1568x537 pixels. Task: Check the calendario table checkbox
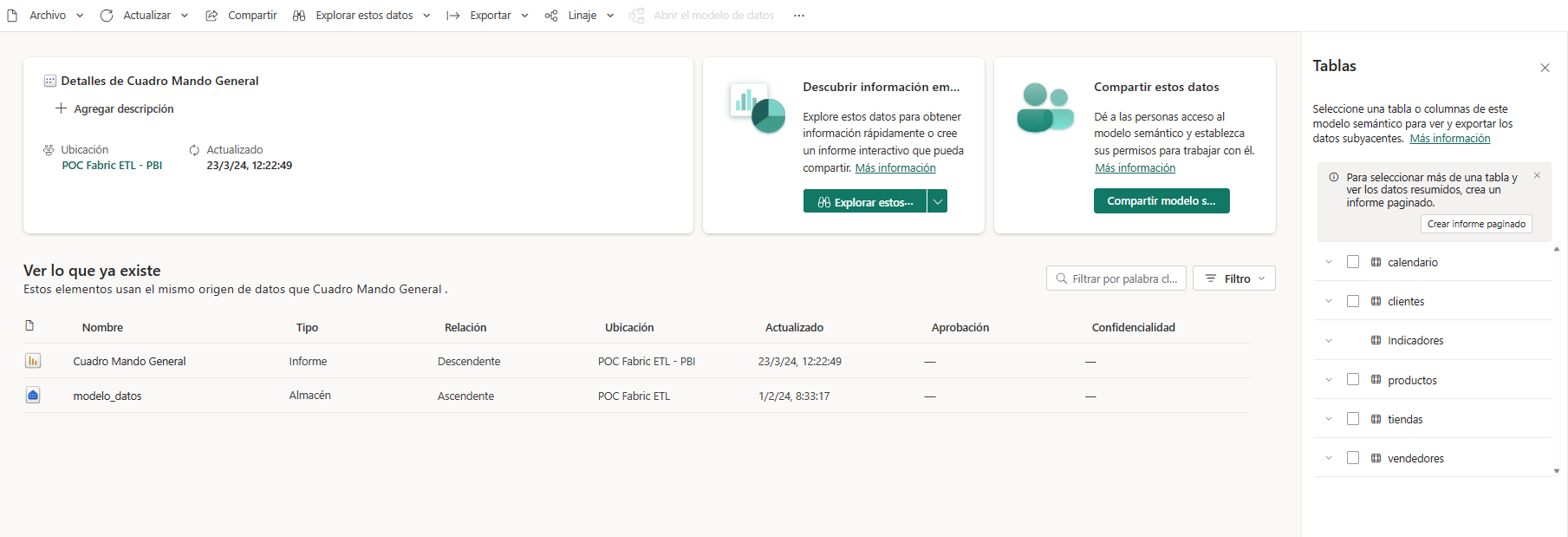(1353, 262)
